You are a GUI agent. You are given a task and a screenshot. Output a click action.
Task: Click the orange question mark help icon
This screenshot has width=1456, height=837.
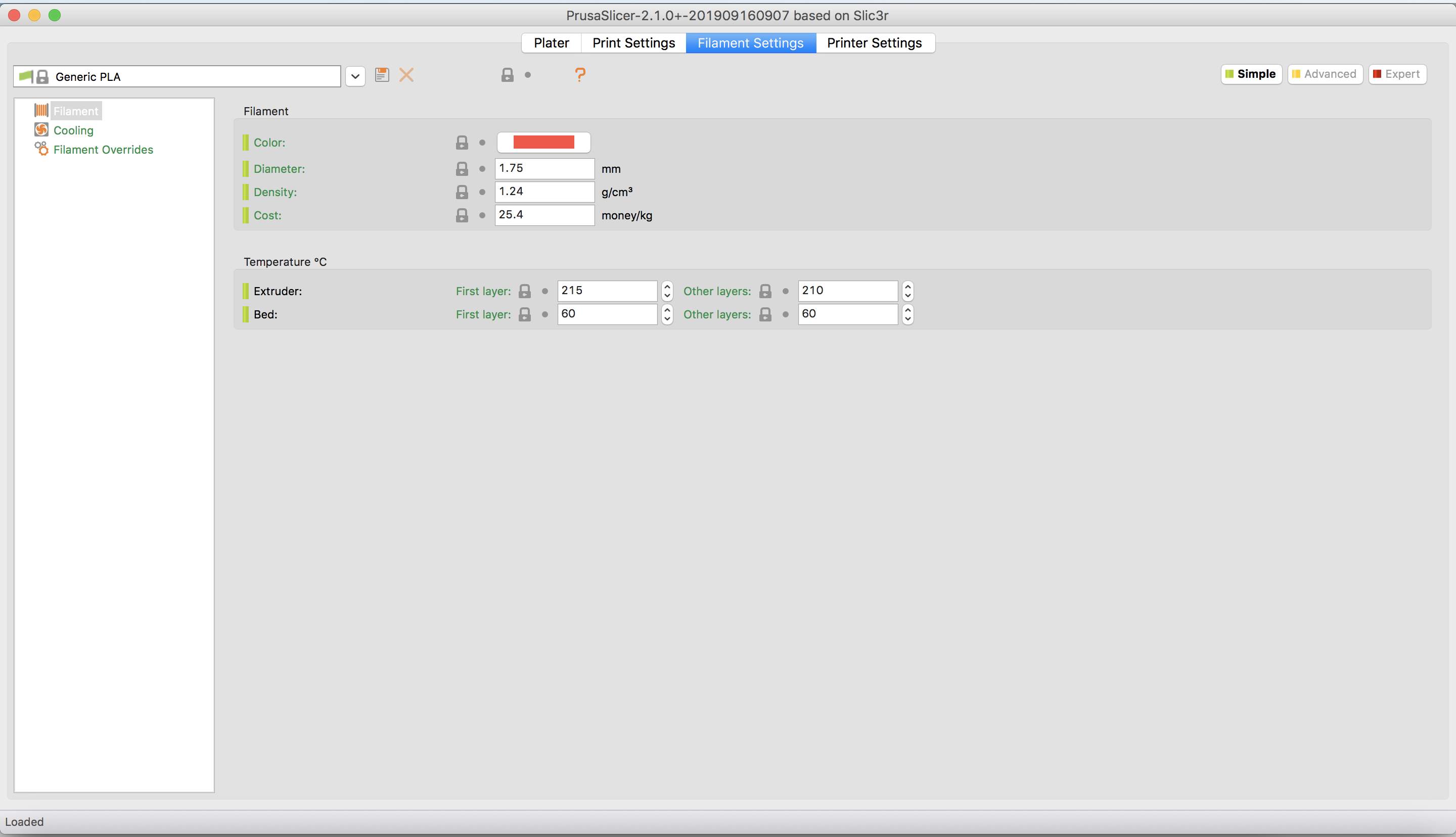[580, 75]
